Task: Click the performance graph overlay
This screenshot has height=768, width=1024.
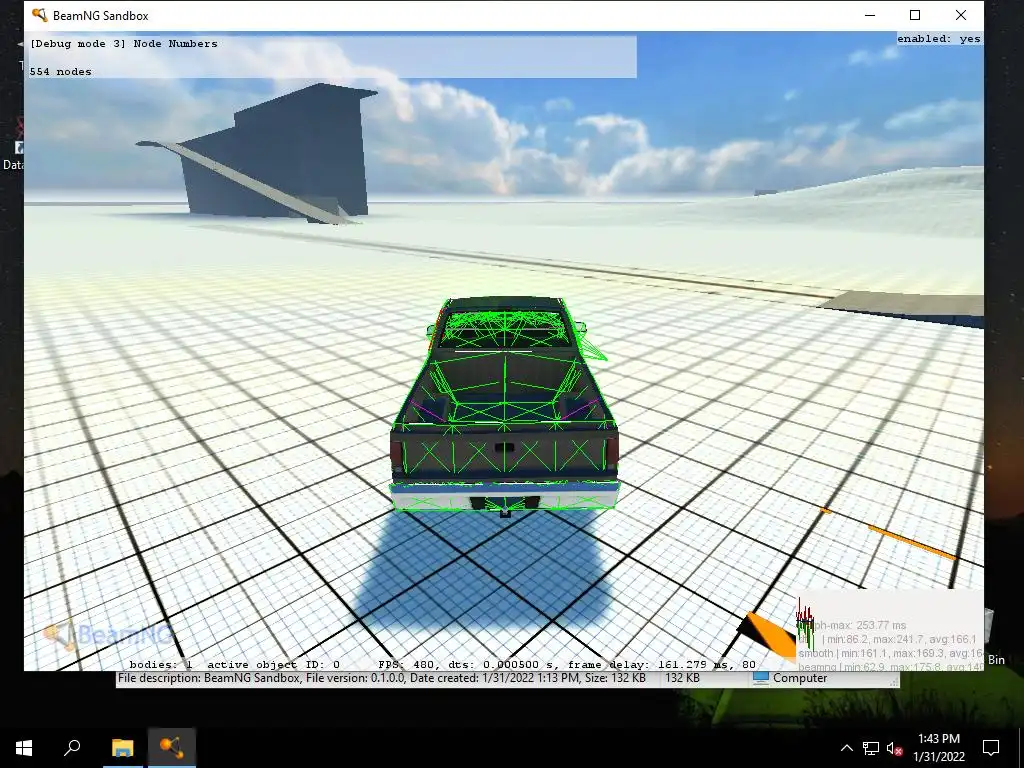Action: (889, 631)
